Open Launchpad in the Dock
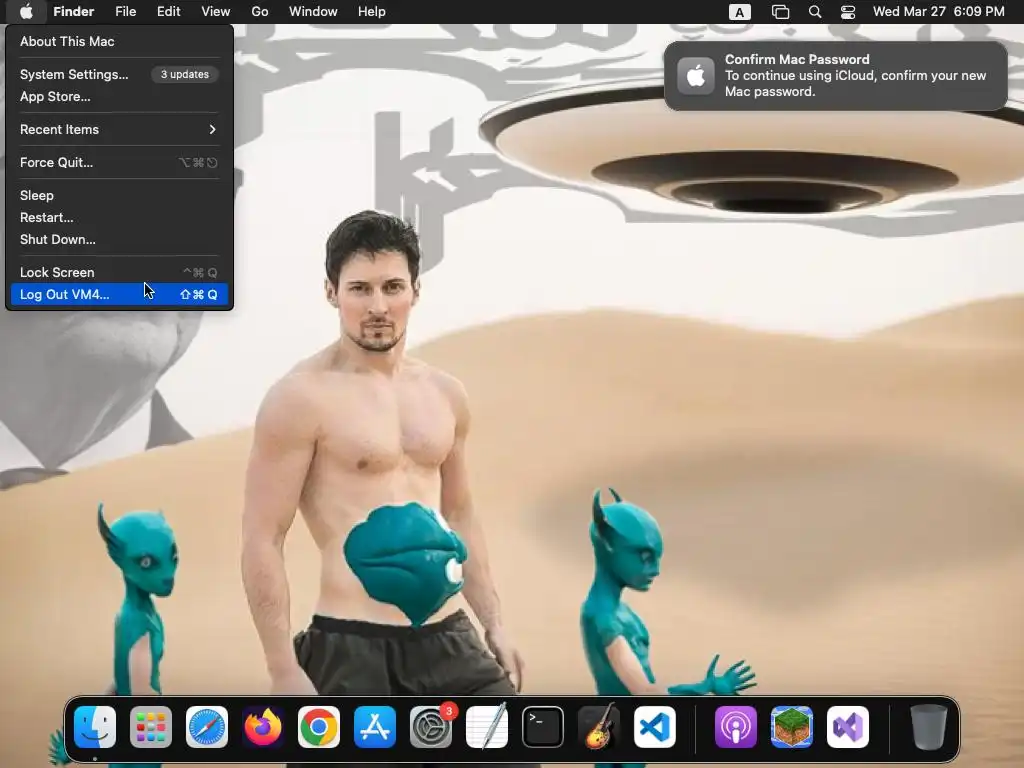 151,727
